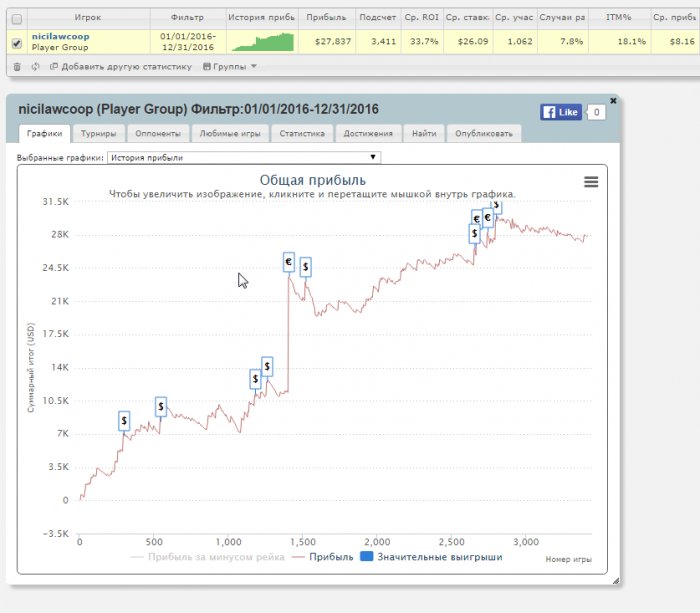Click the euro win marker near game 1,400
The width and height of the screenshot is (700, 613).
pyautogui.click(x=289, y=262)
